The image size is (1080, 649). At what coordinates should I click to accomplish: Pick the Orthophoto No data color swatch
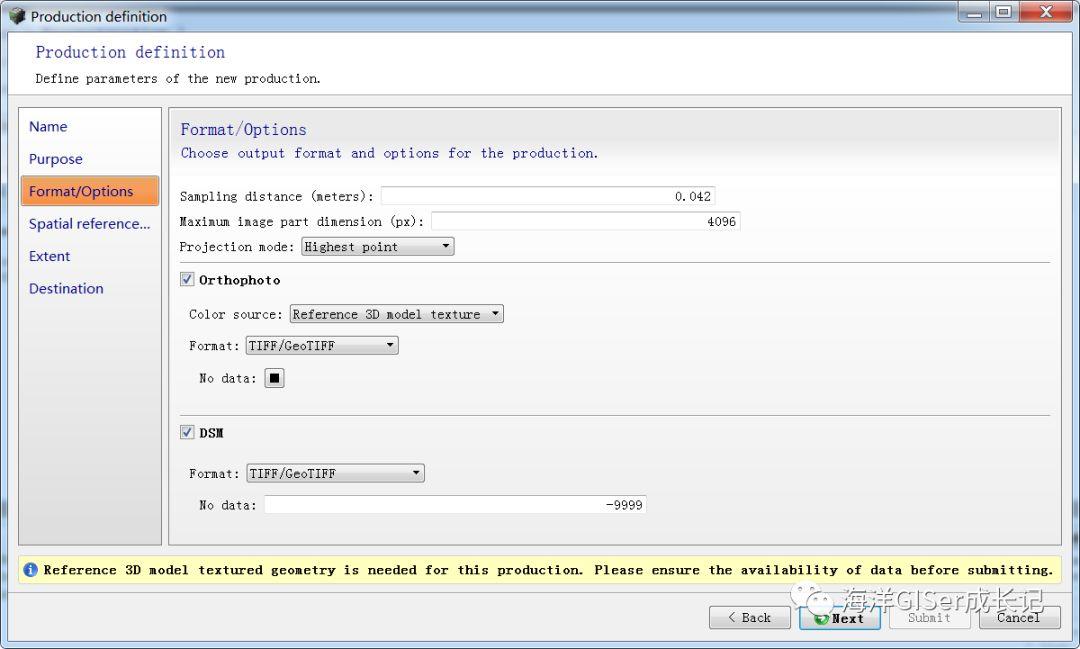pos(274,378)
